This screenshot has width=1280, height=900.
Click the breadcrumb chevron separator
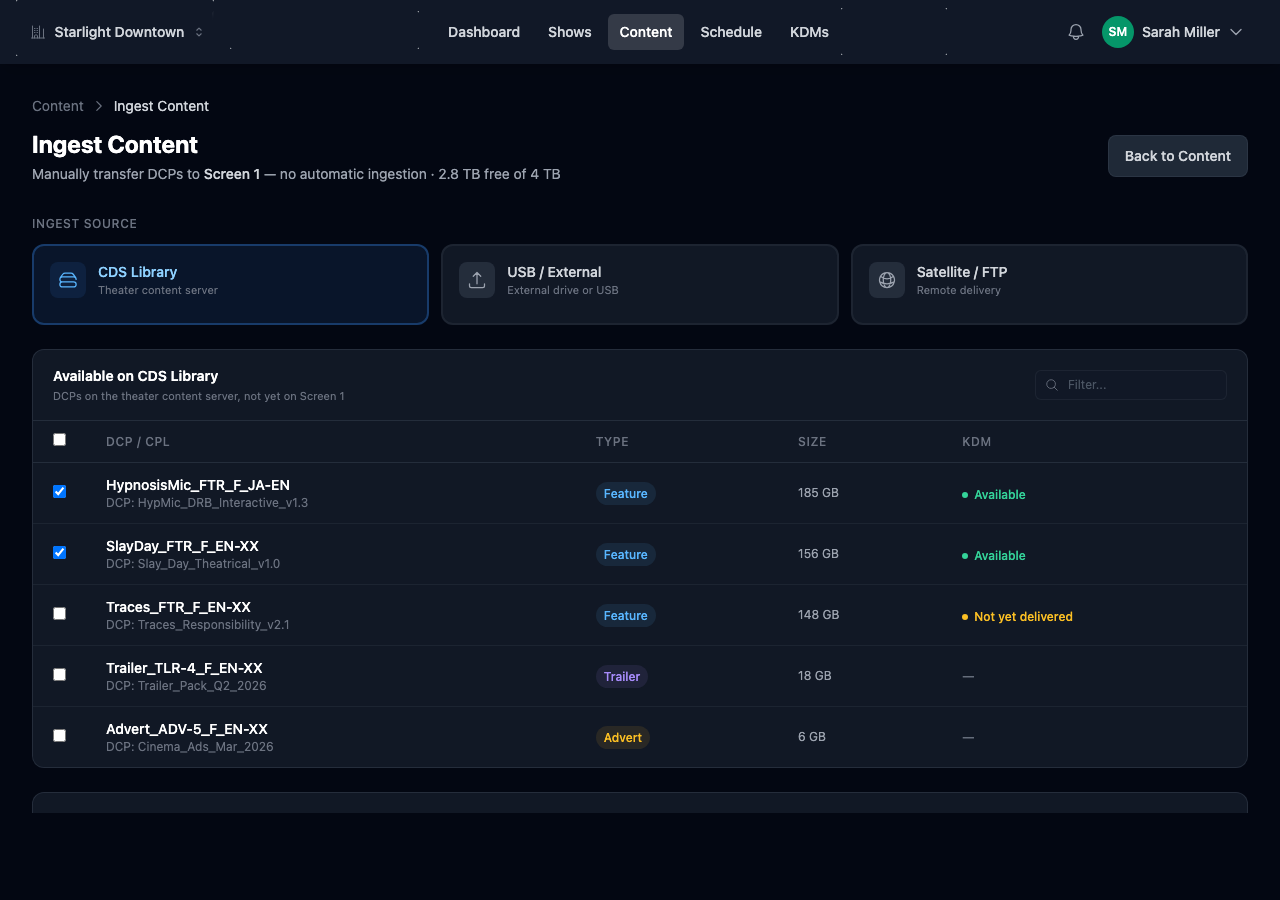99,106
